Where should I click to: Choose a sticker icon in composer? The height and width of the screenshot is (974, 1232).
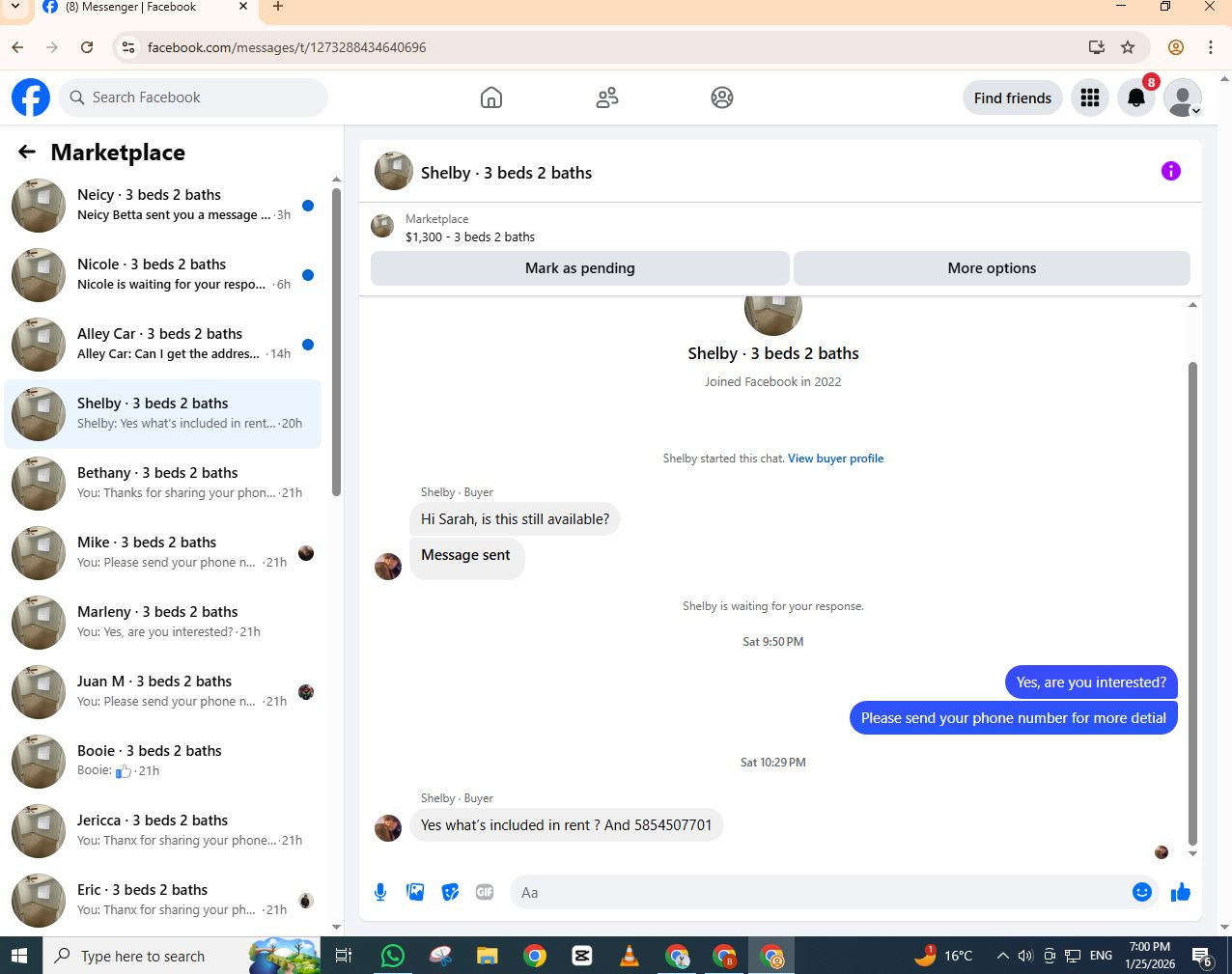point(450,892)
